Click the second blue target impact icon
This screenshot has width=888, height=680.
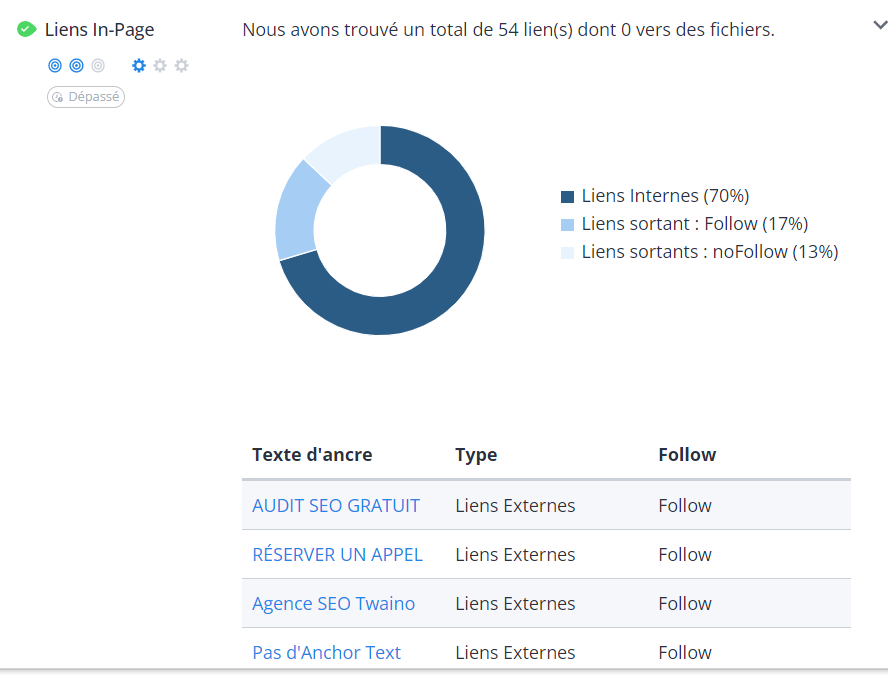pyautogui.click(x=76, y=66)
